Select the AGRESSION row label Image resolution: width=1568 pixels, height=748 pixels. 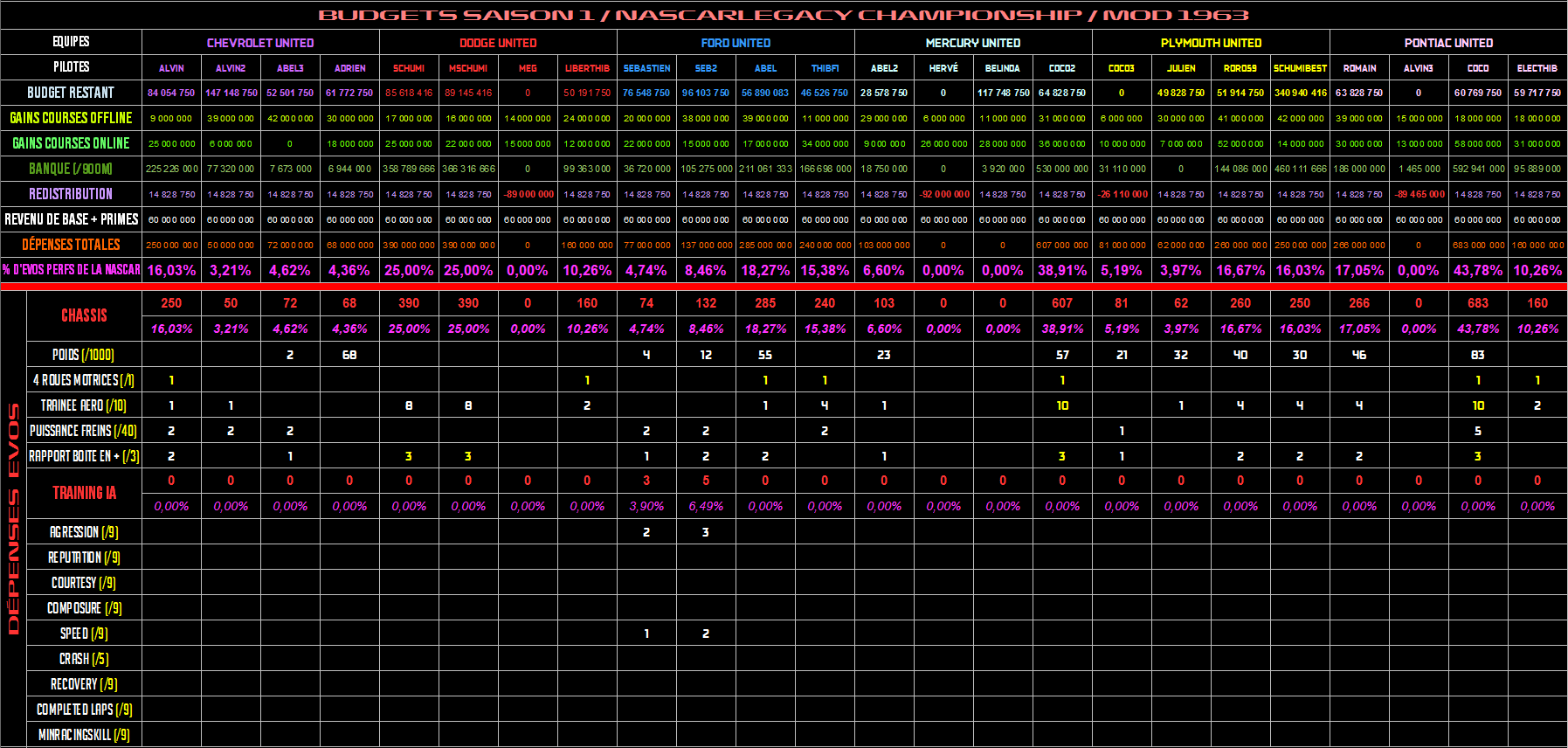coord(84,532)
